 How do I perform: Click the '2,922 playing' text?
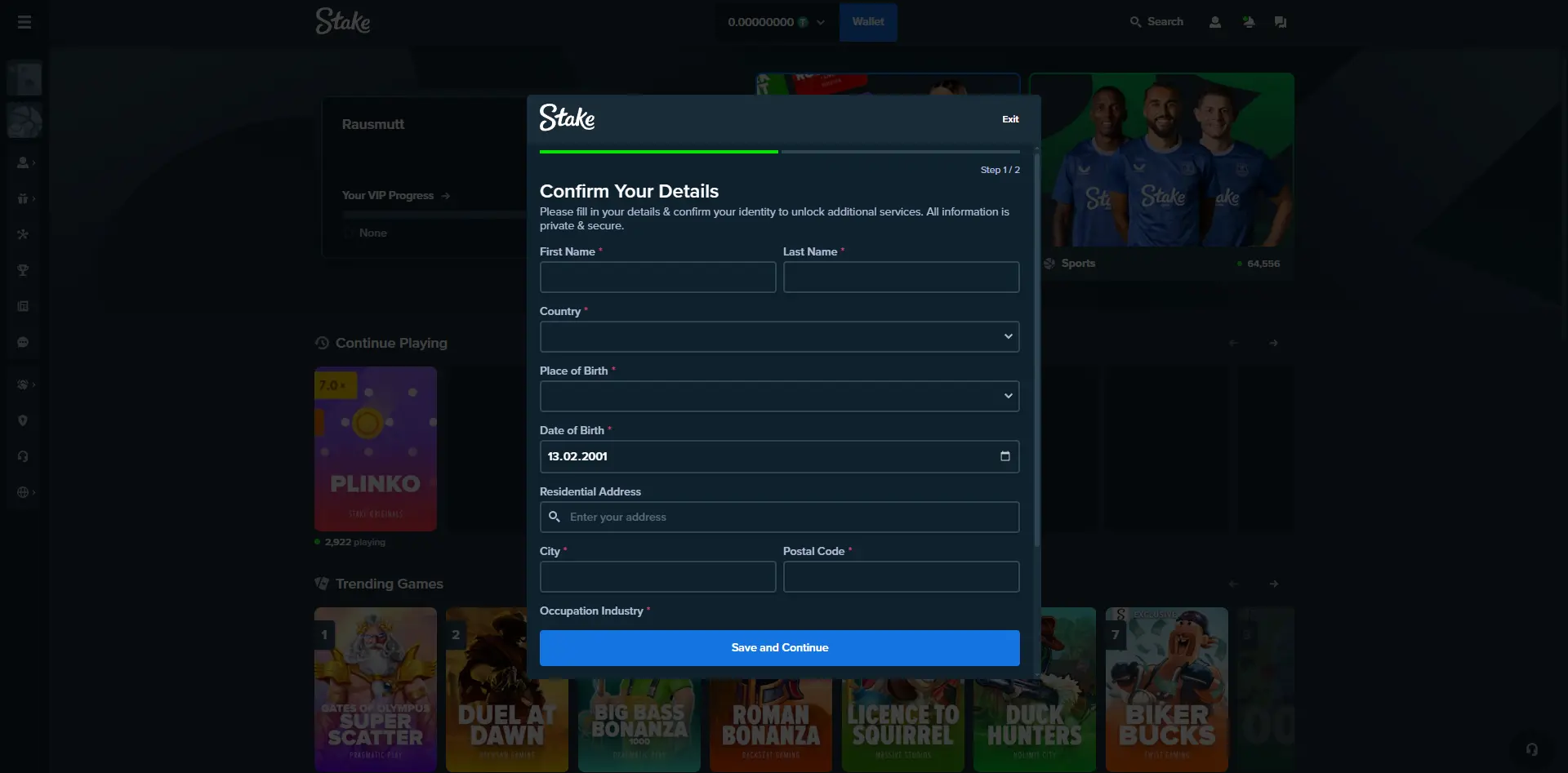coord(355,542)
